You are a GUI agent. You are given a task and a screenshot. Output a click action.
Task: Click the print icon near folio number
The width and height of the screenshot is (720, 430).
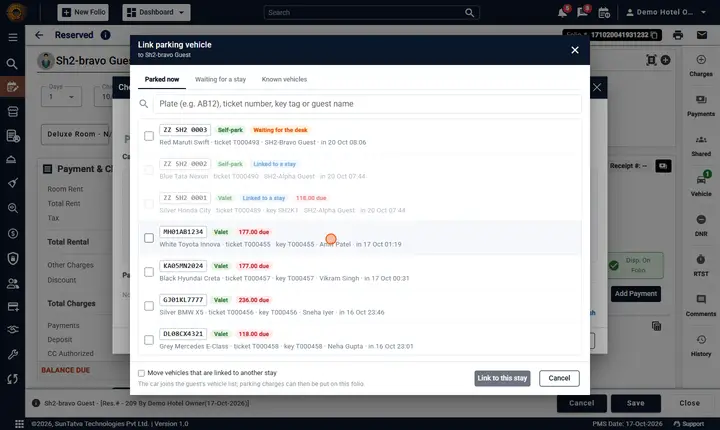tap(678, 35)
